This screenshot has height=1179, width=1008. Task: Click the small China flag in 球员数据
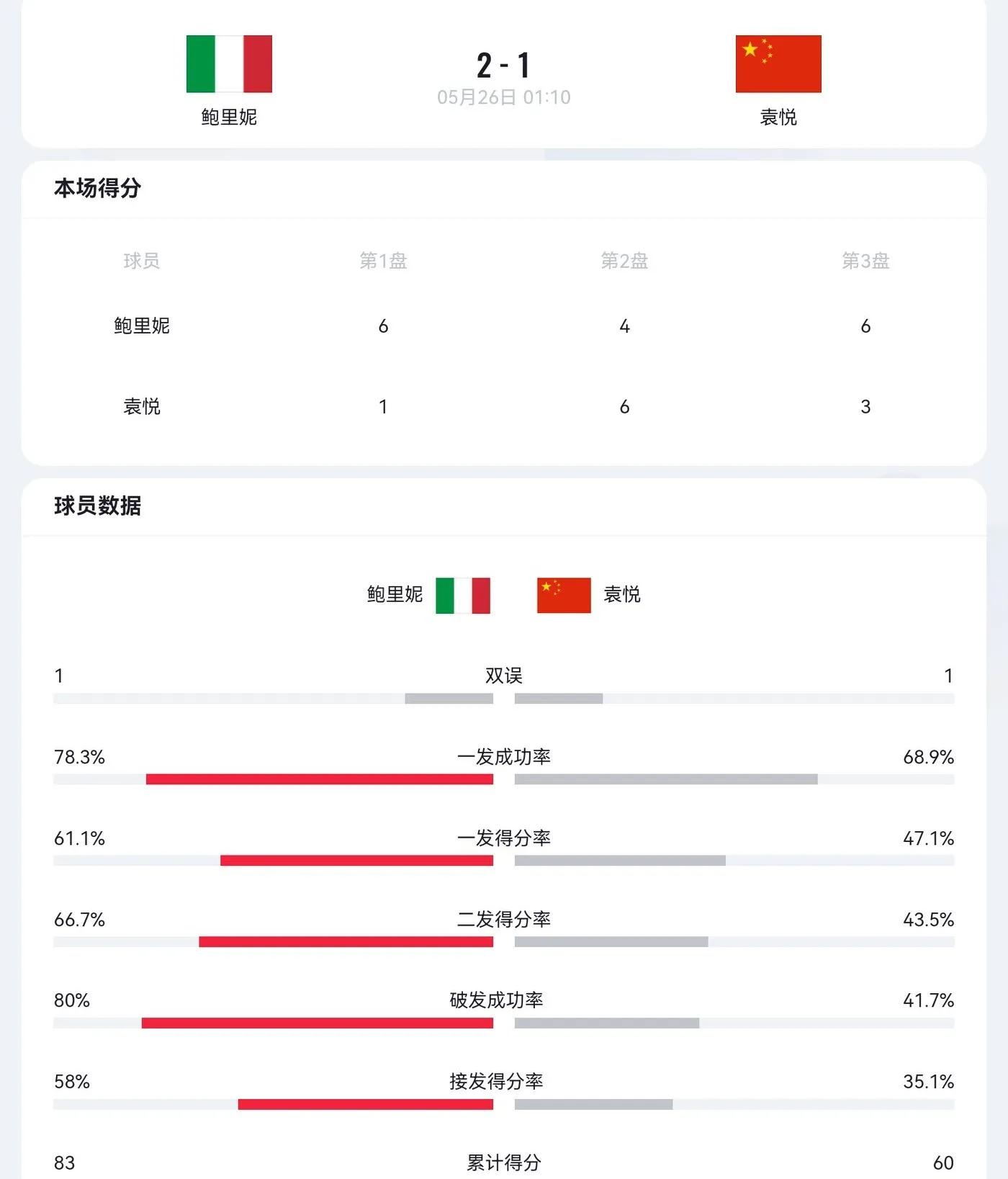(x=564, y=595)
